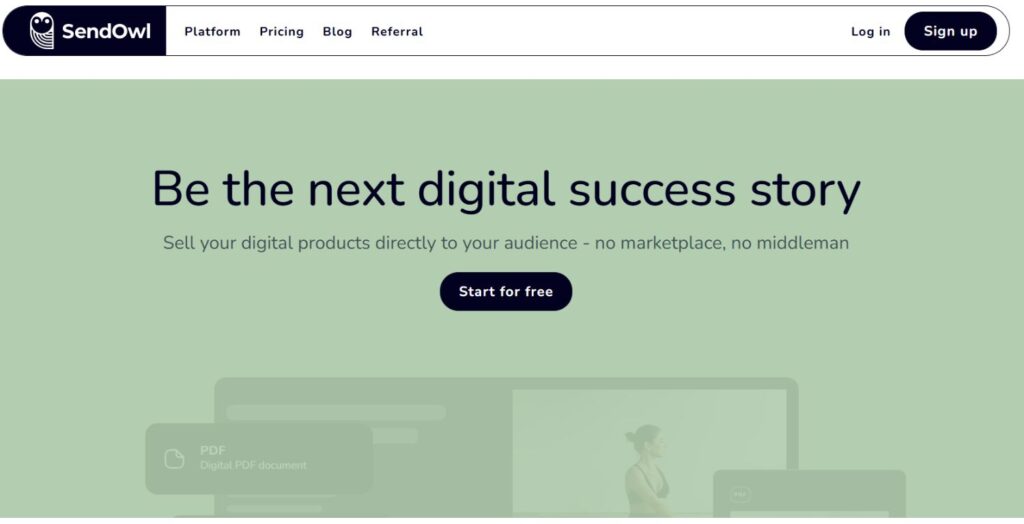Select the Referral nav item
The image size is (1024, 524).
(397, 32)
